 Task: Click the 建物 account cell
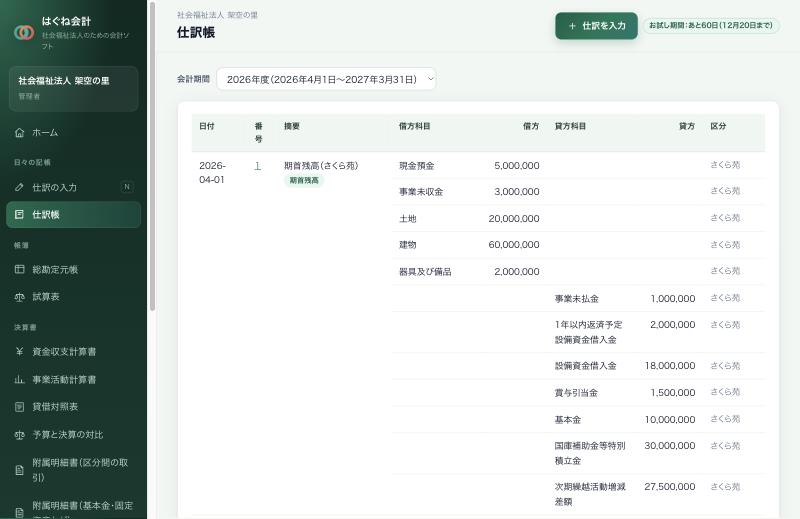click(x=408, y=245)
